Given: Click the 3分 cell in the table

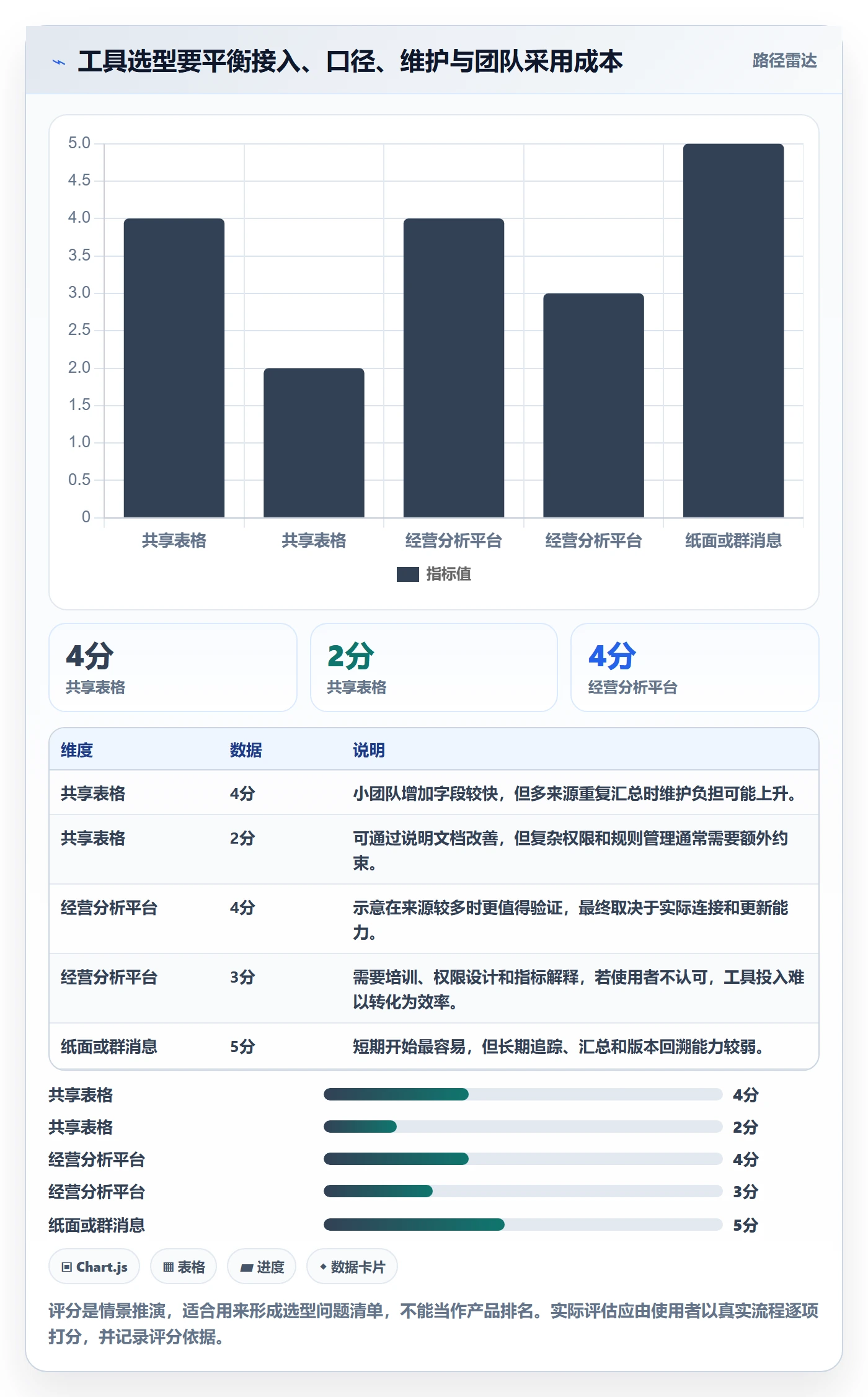Looking at the screenshot, I should (x=242, y=977).
